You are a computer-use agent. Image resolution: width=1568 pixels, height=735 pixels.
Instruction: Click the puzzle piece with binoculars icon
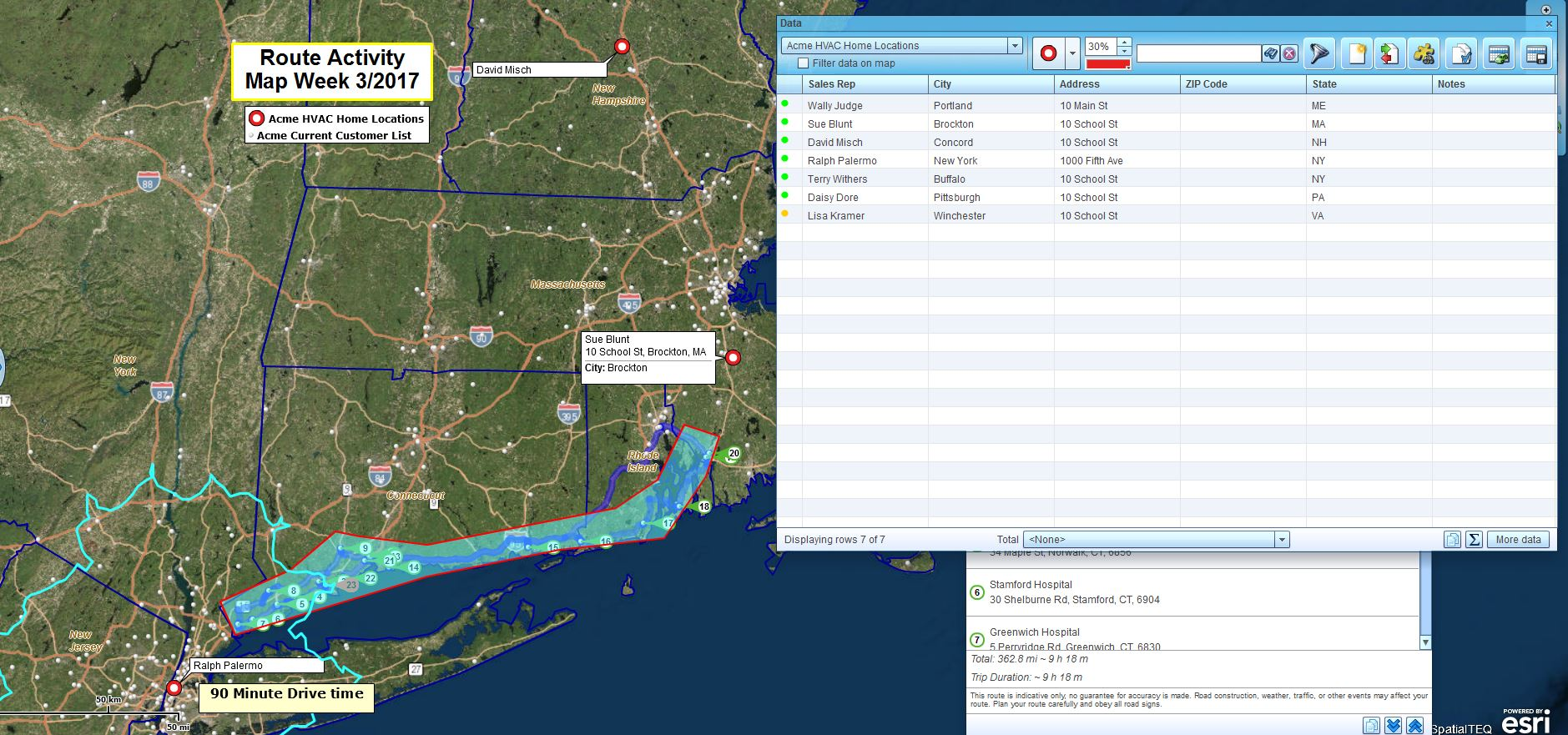(x=1424, y=54)
